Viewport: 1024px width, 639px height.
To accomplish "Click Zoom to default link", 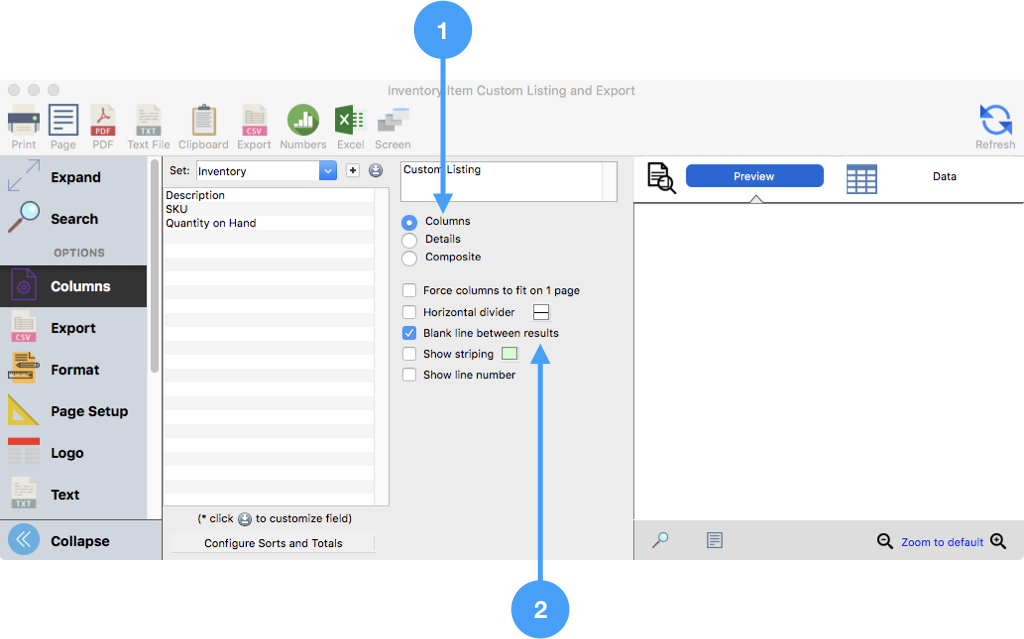I will point(942,542).
